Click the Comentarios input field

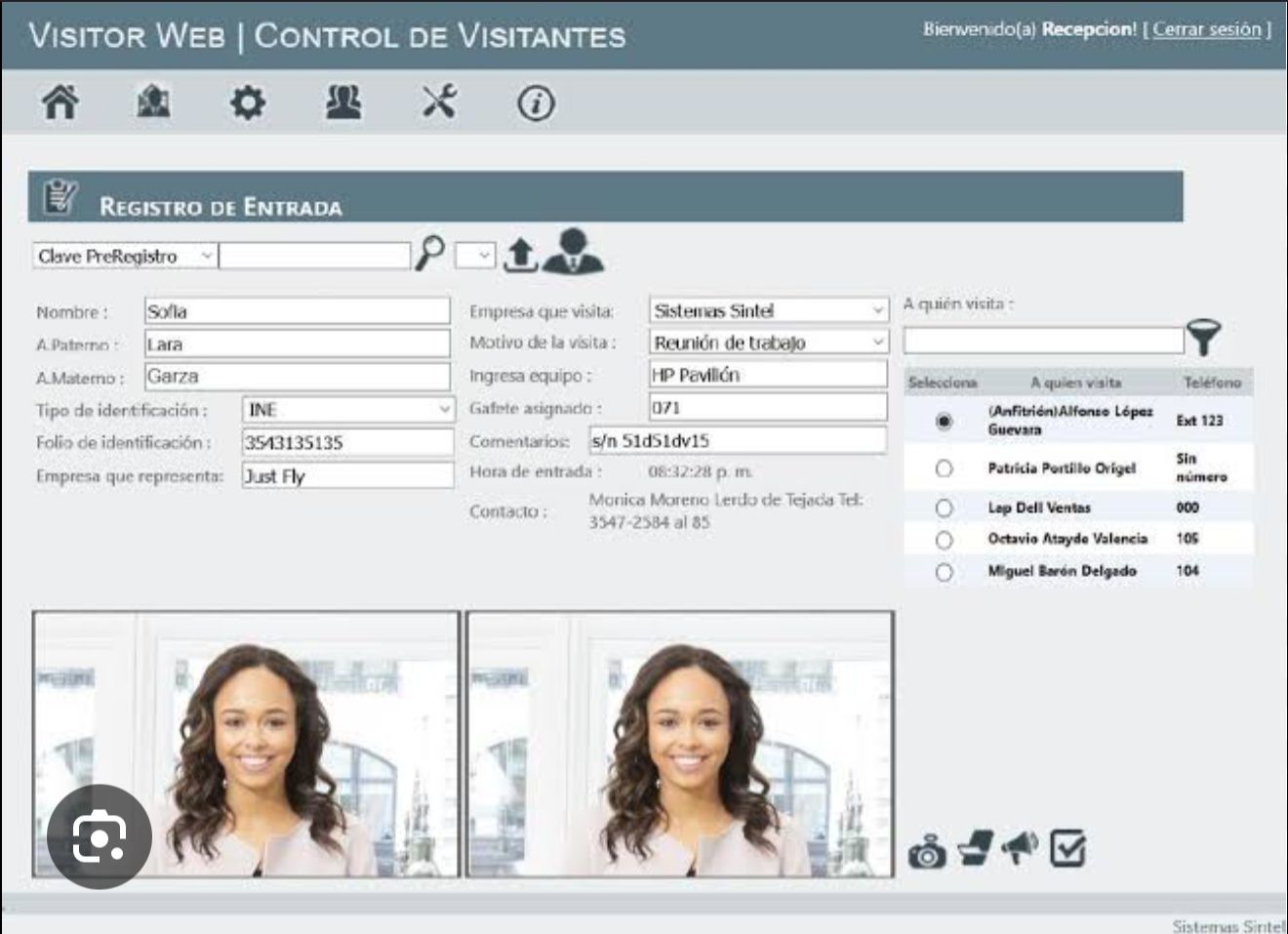(x=737, y=441)
